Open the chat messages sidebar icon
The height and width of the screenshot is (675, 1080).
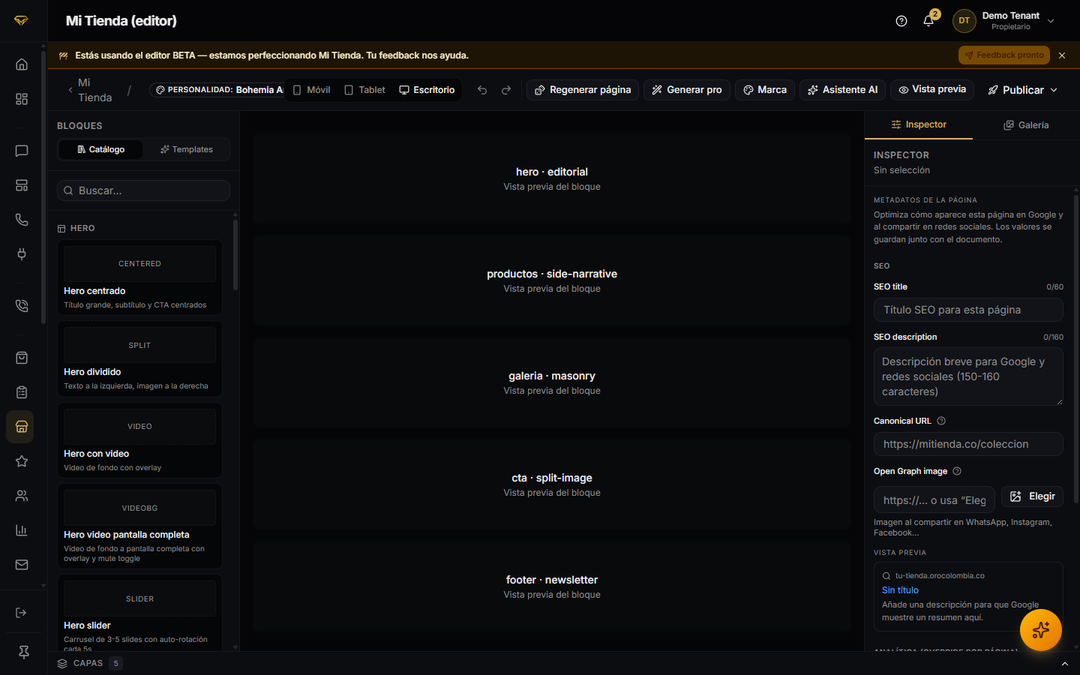21,151
